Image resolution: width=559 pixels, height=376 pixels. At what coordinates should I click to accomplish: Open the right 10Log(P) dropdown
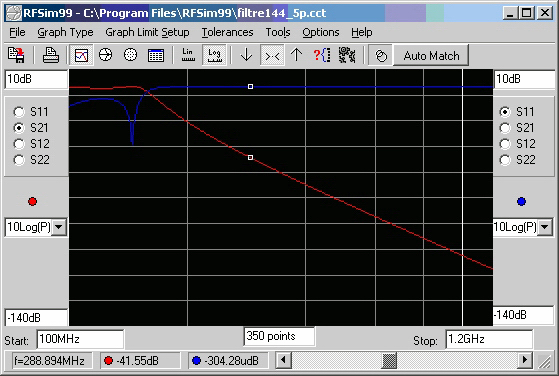coord(545,227)
